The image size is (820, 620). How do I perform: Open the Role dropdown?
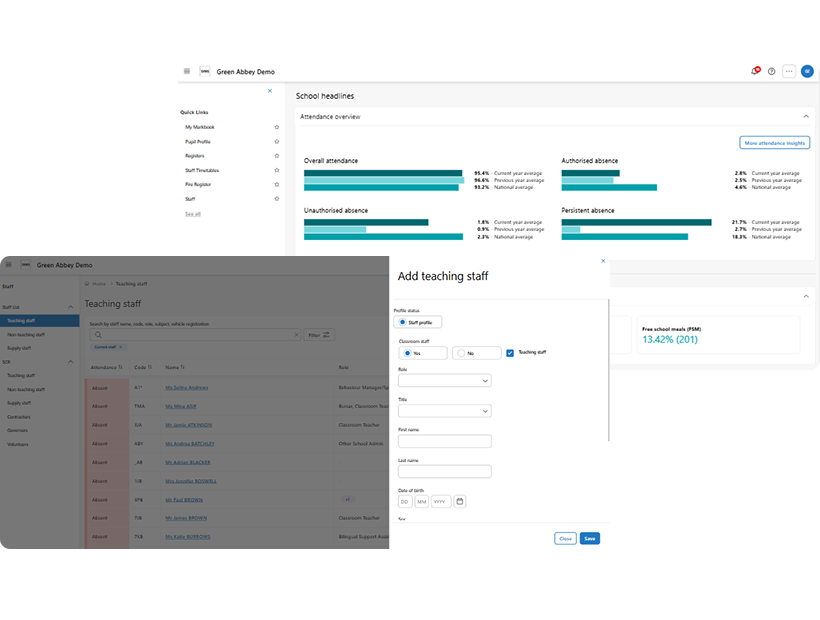click(x=444, y=381)
